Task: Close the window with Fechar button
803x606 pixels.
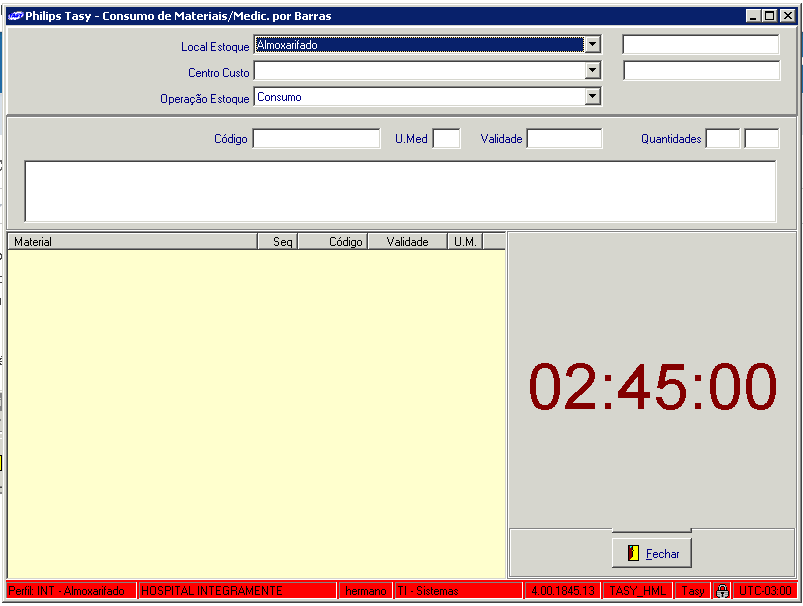Action: click(652, 553)
